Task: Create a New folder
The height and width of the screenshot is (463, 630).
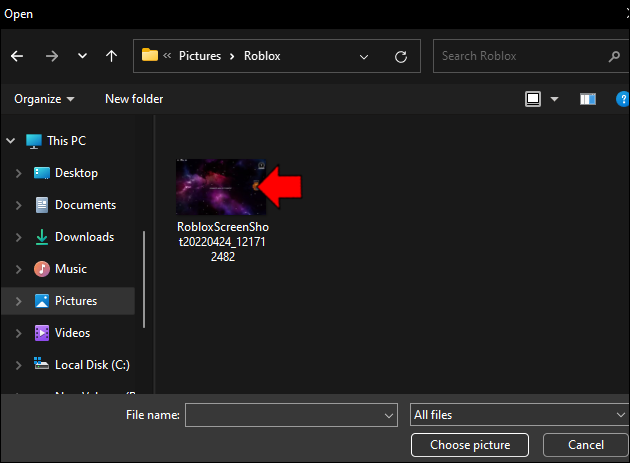Action: [134, 99]
